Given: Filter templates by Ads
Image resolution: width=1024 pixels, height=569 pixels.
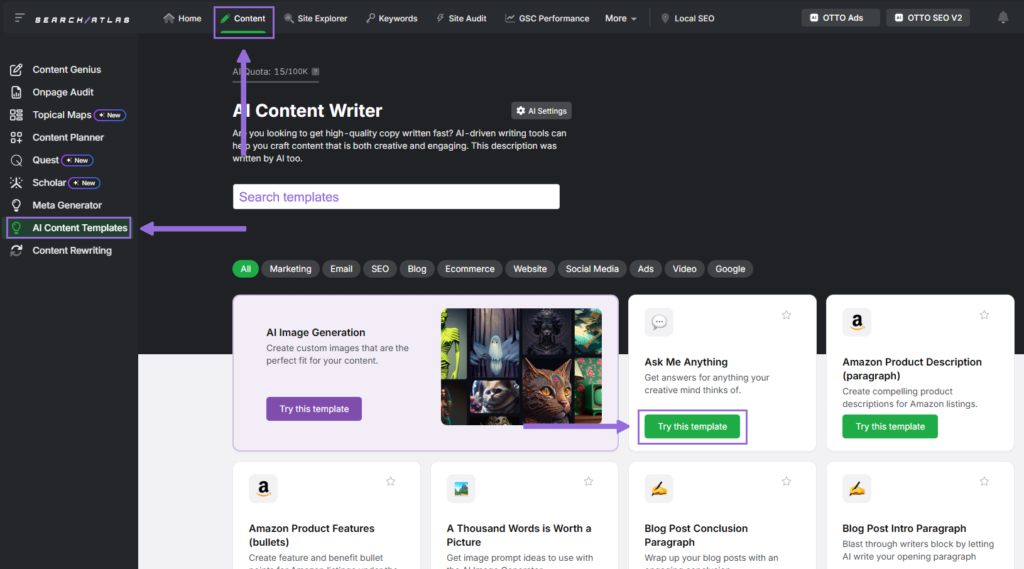Looking at the screenshot, I should tap(646, 269).
